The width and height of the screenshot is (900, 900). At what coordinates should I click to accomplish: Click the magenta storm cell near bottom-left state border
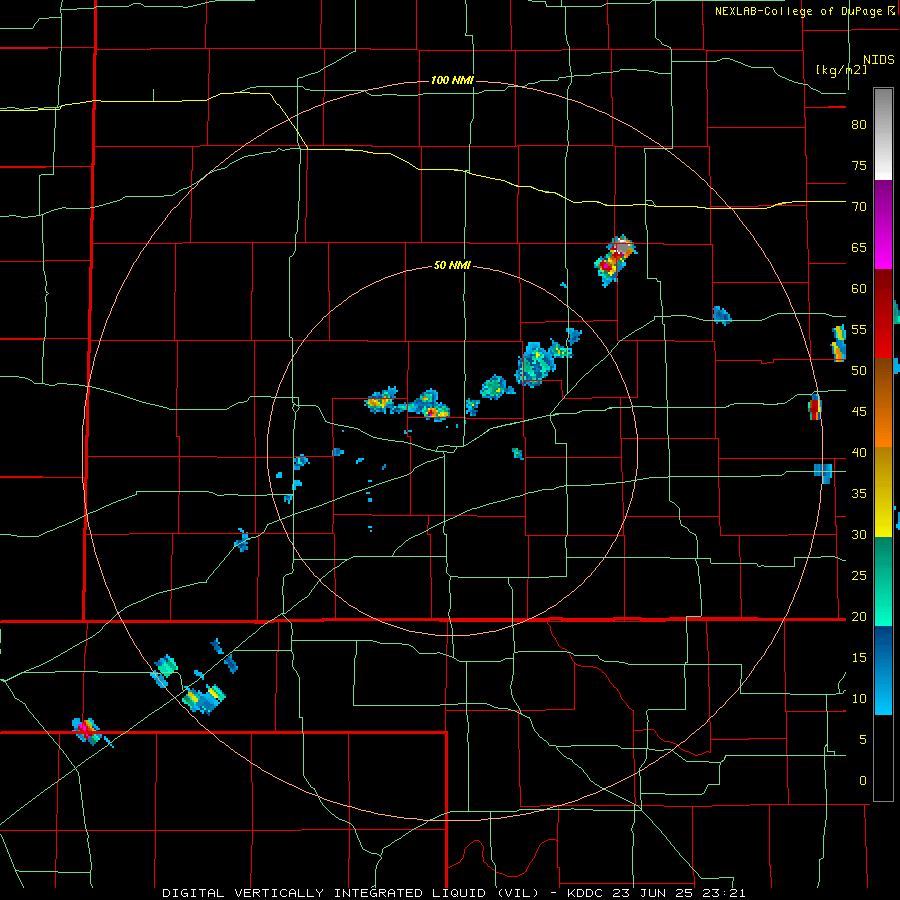(x=86, y=730)
